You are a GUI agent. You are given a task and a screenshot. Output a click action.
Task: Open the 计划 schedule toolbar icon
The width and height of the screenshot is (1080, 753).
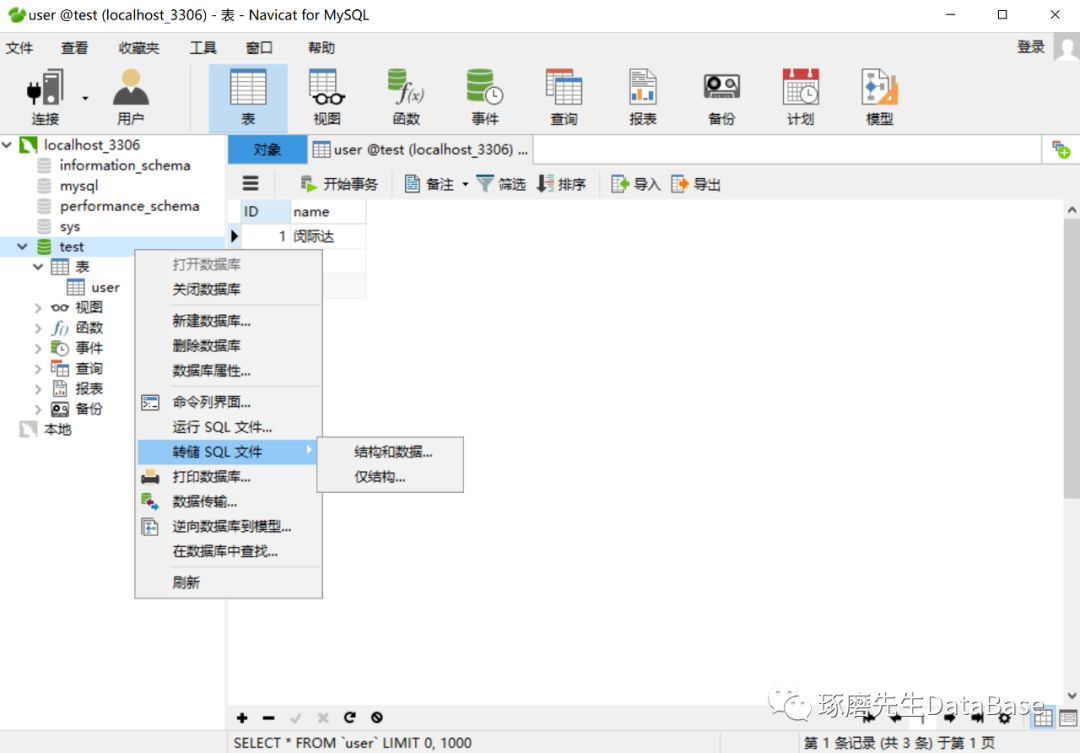(800, 97)
